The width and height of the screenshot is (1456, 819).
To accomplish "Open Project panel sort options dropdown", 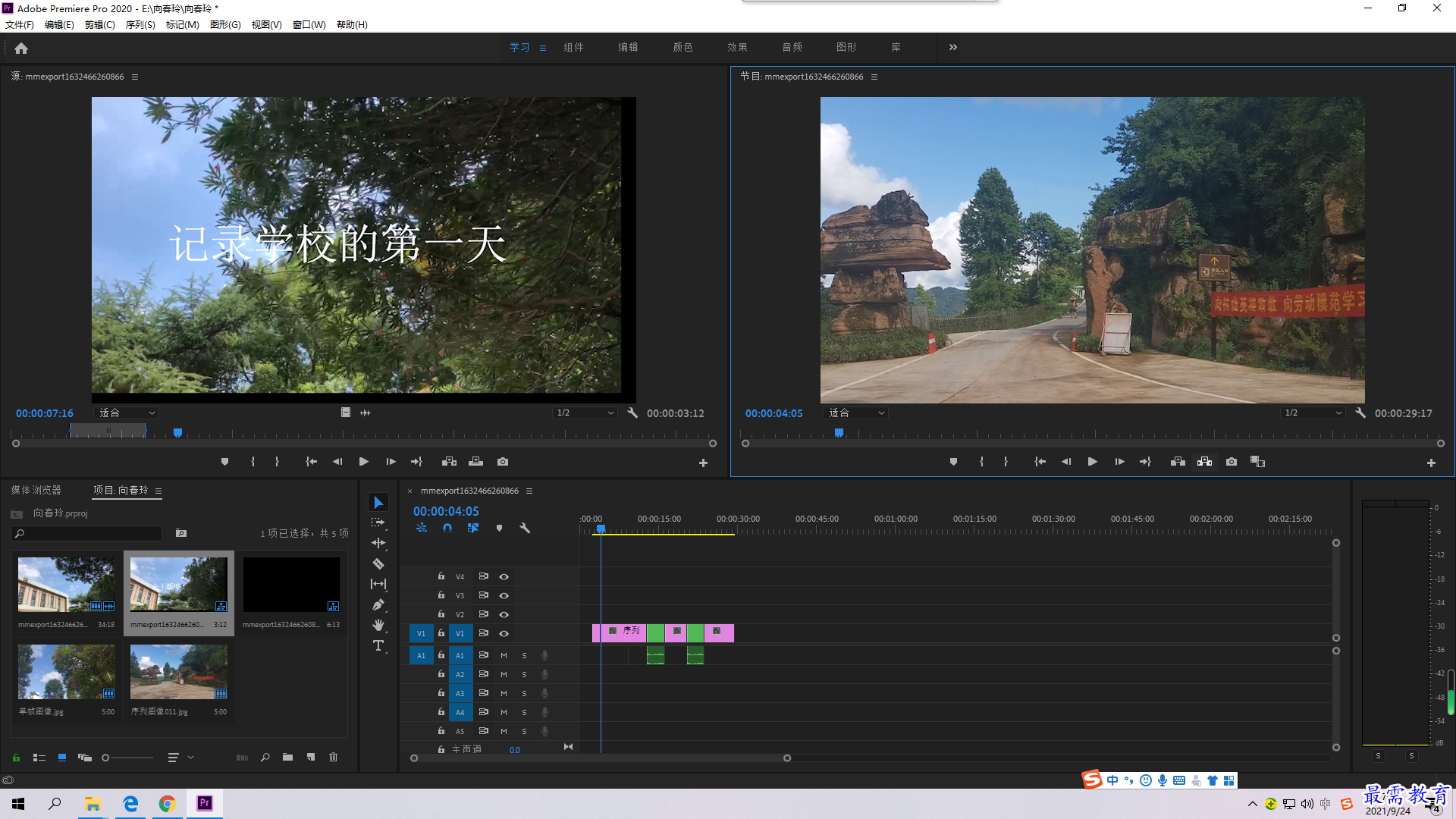I will [181, 757].
